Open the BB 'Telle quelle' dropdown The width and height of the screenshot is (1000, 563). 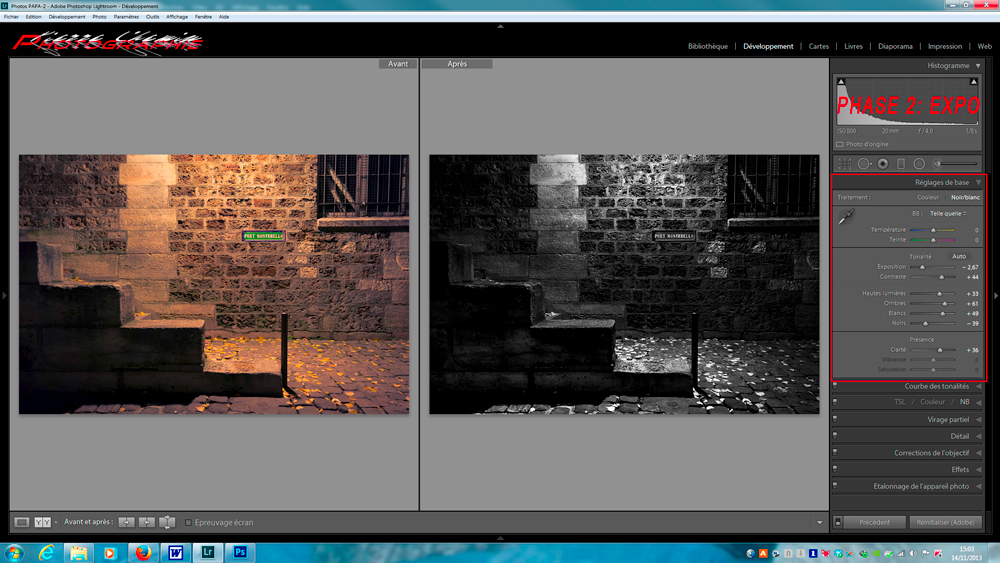click(947, 213)
